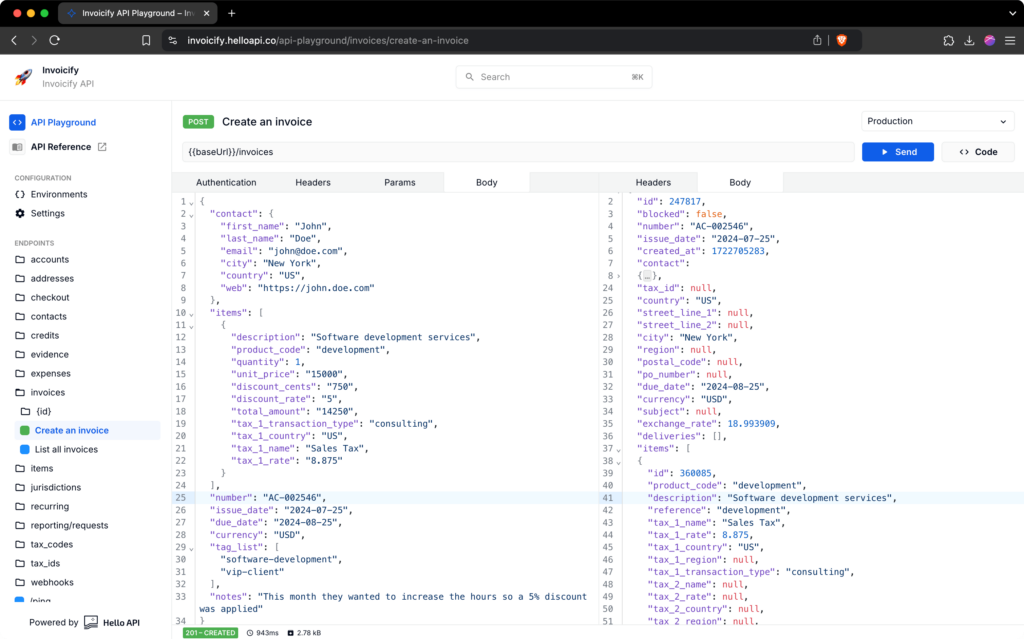1024x639 pixels.
Task: Click the {id} folder icon
Action: point(25,411)
